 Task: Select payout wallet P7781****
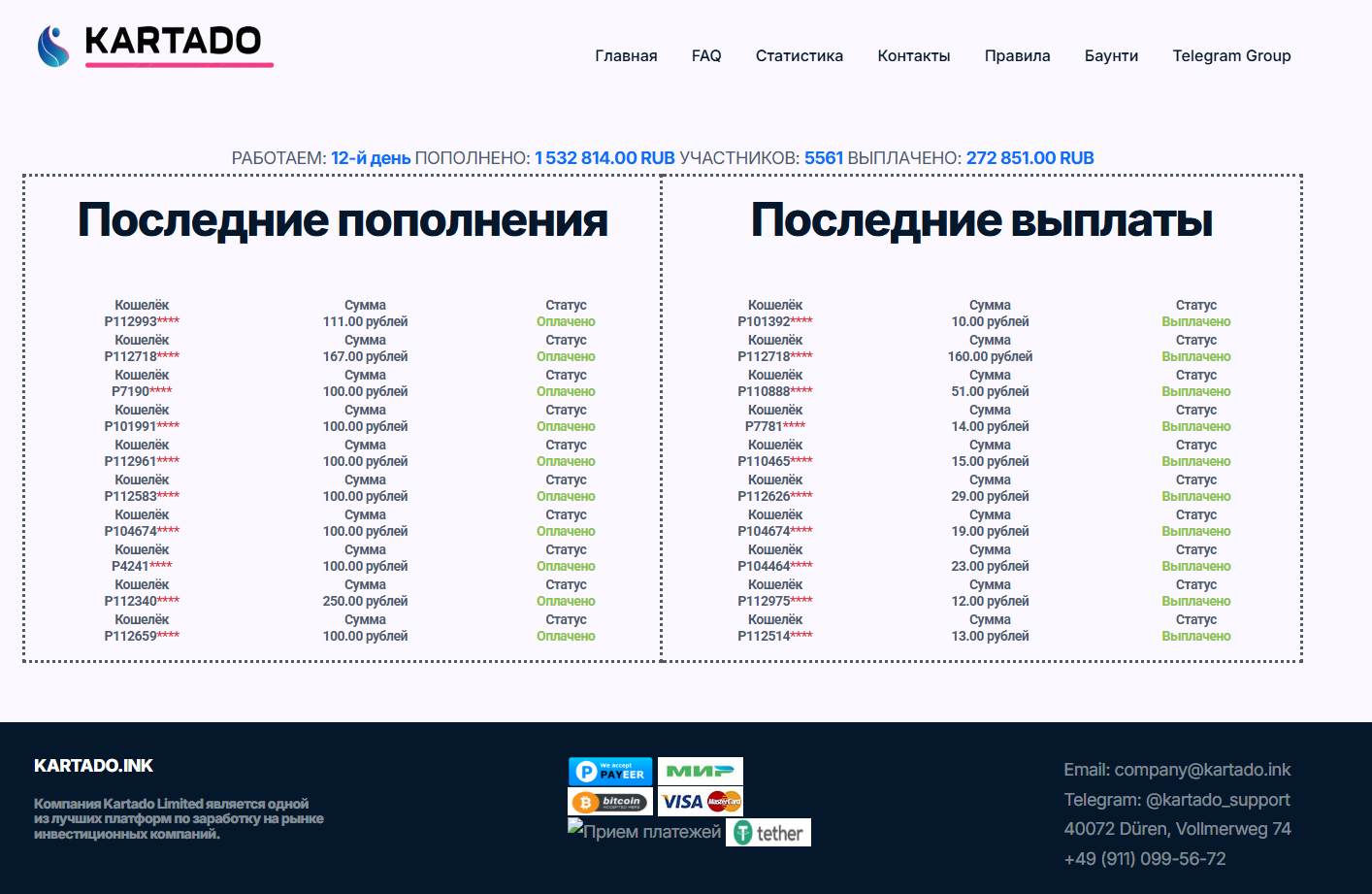point(775,426)
